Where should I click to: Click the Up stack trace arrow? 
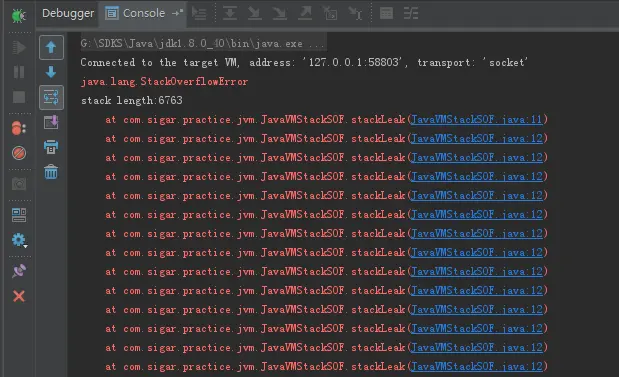pyautogui.click(x=51, y=47)
